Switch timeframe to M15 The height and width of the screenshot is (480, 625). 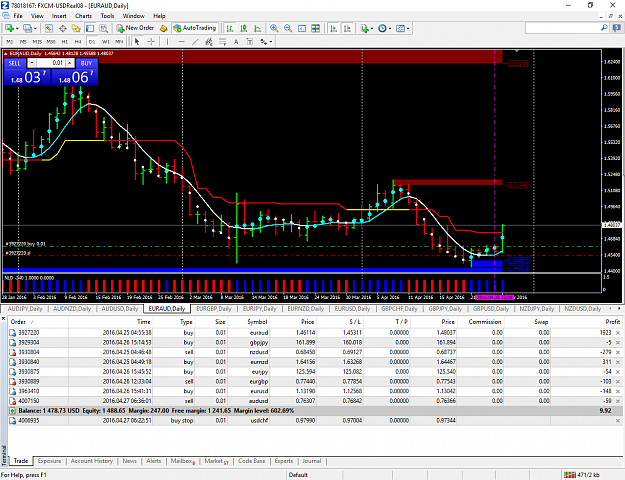37,41
